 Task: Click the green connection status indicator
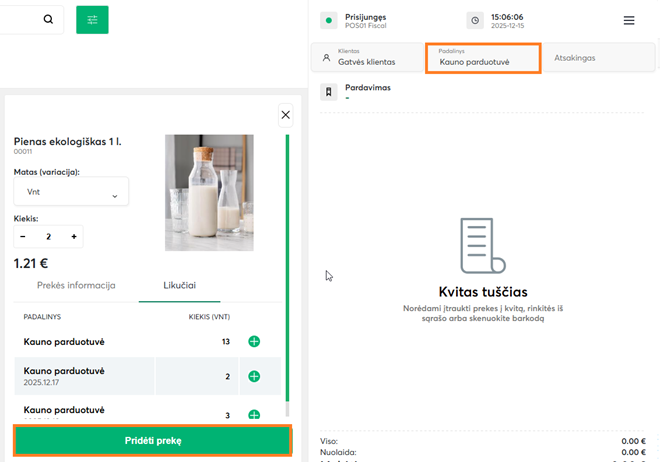click(x=328, y=20)
